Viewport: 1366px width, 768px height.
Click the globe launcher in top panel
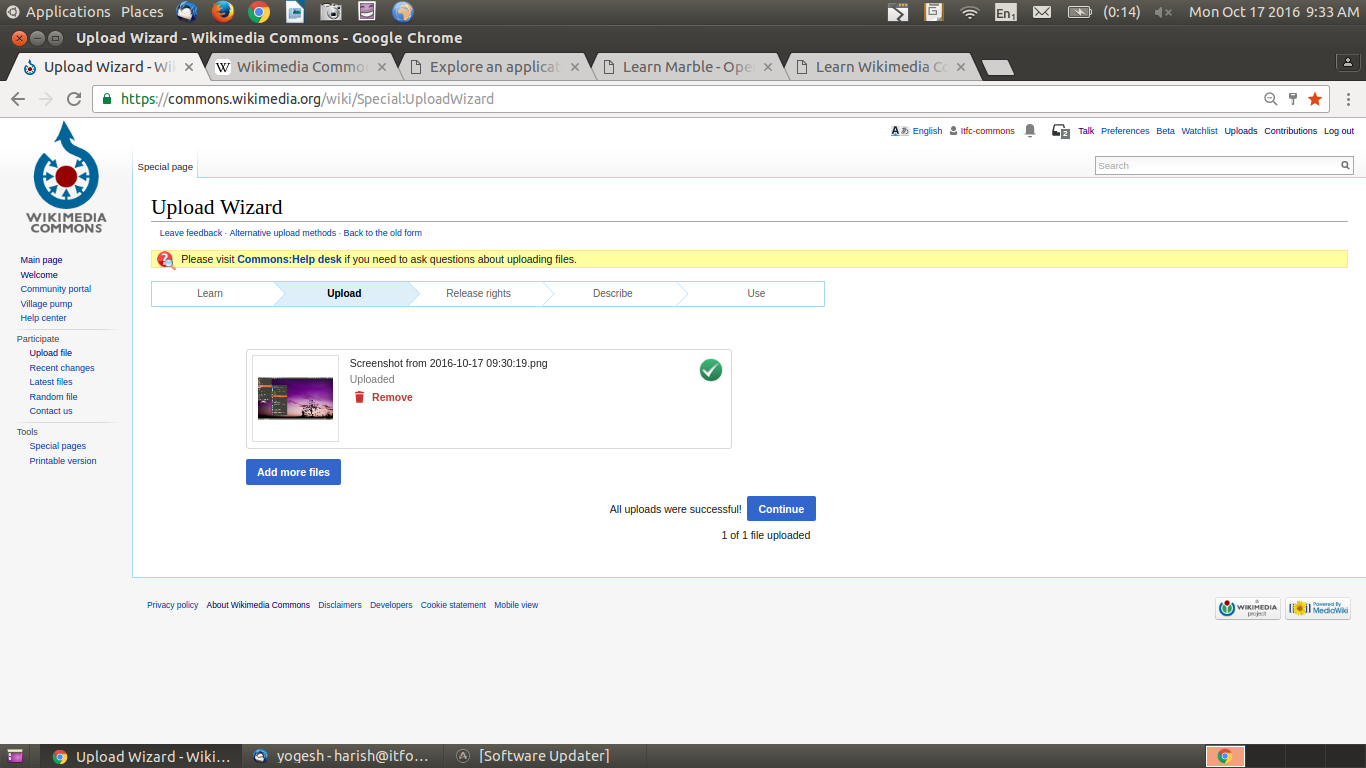point(402,12)
